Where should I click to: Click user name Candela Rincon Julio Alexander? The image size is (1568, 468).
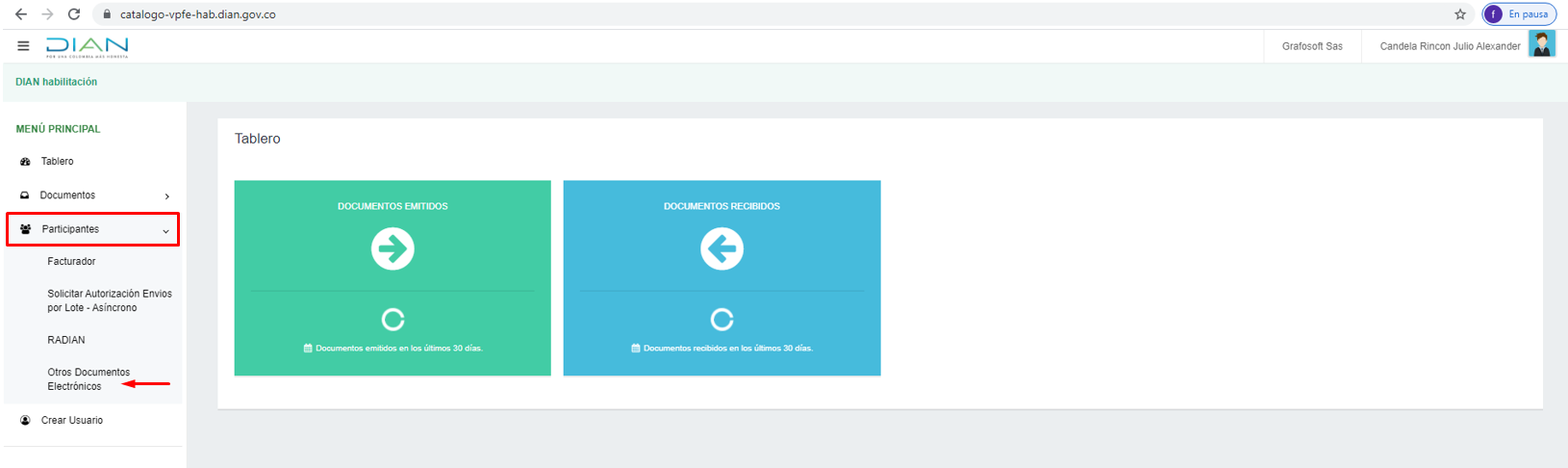[x=1450, y=46]
